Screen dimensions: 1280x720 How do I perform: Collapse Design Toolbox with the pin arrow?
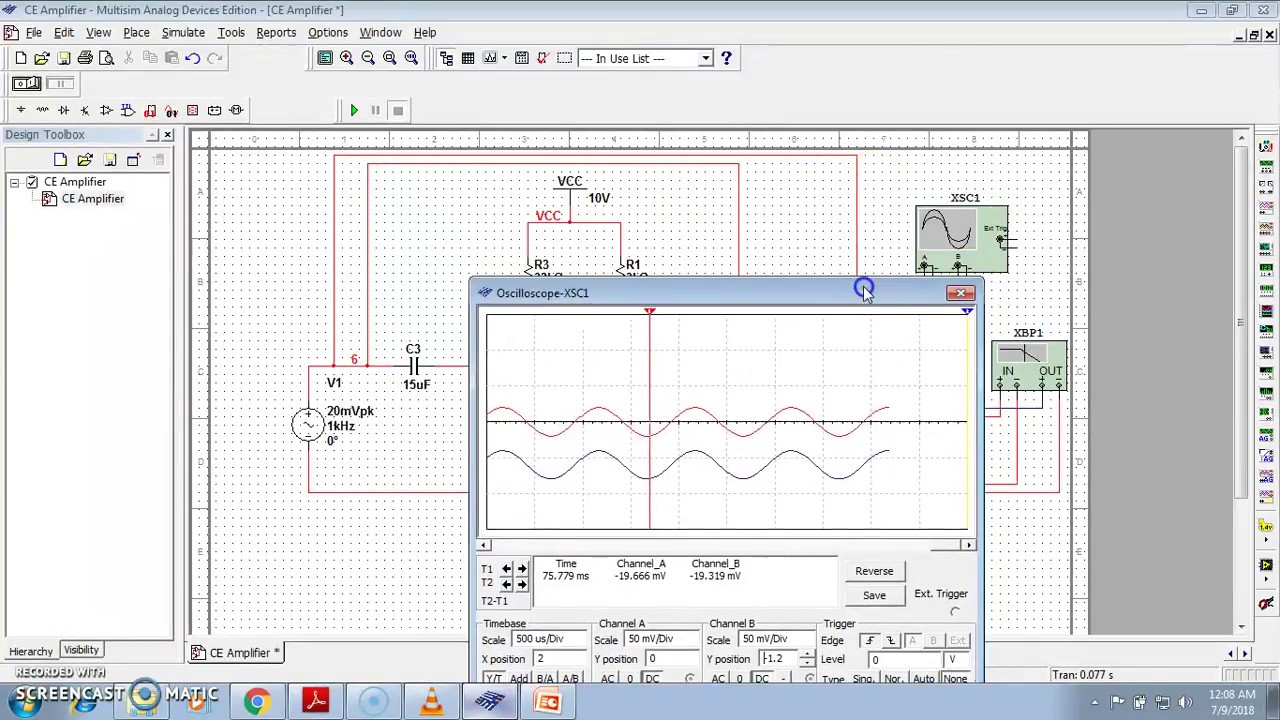tap(153, 135)
